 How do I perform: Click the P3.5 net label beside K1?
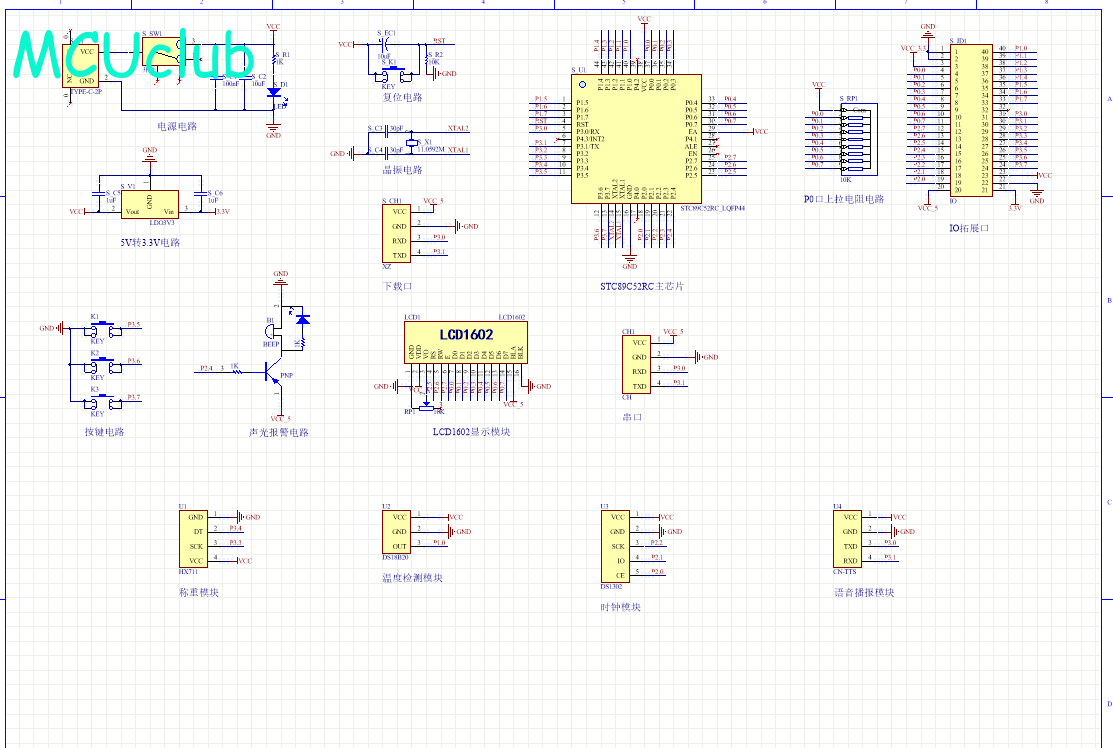click(133, 324)
